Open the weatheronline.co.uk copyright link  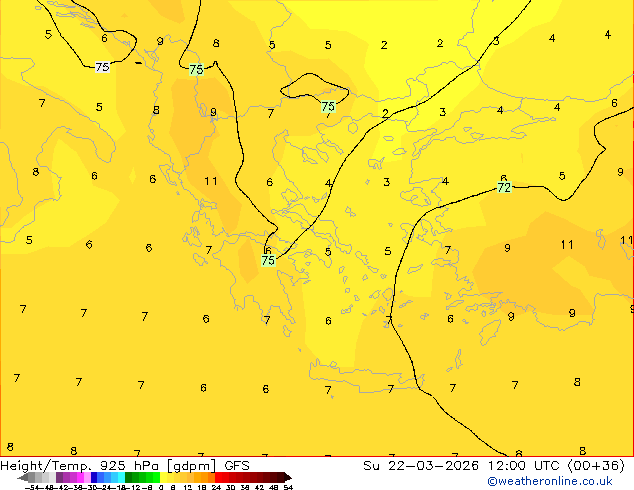click(550, 481)
